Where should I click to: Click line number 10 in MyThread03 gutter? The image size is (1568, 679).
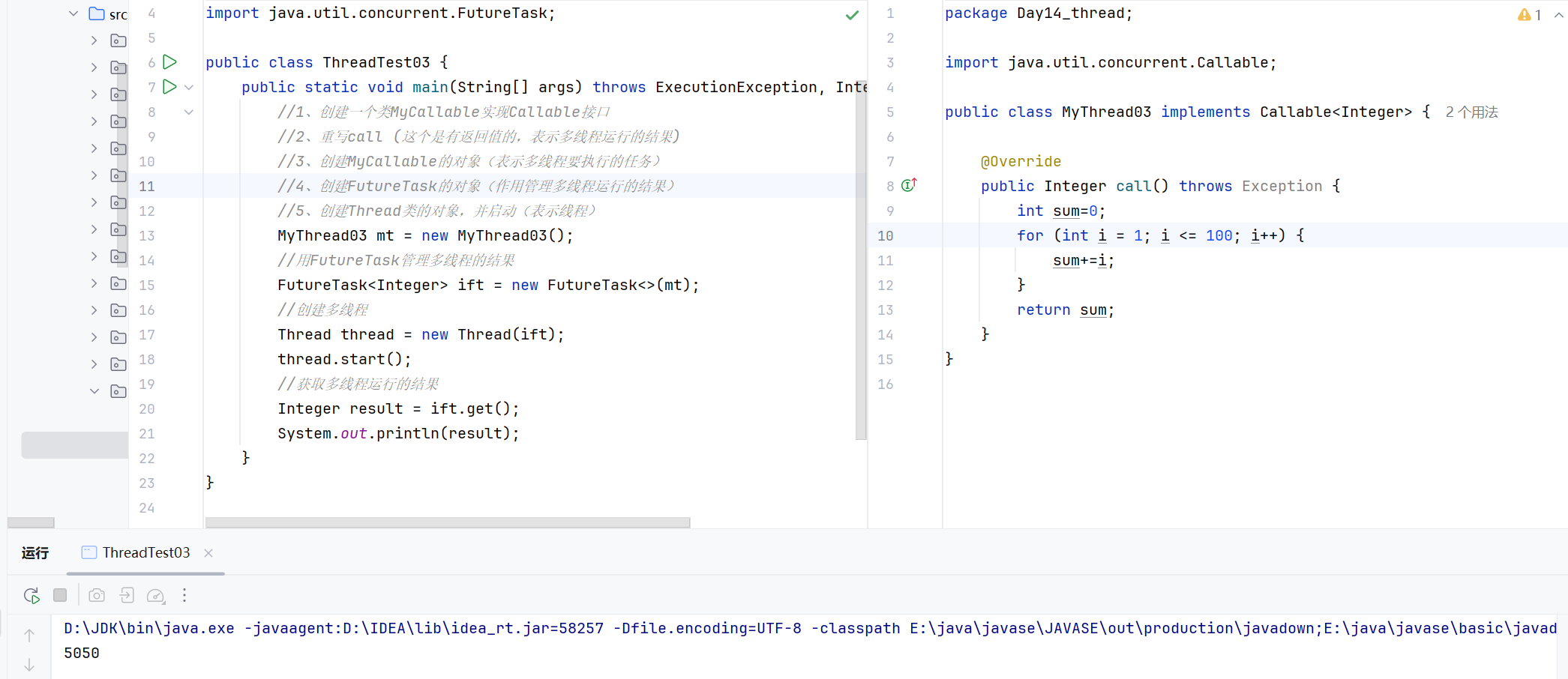(x=886, y=235)
